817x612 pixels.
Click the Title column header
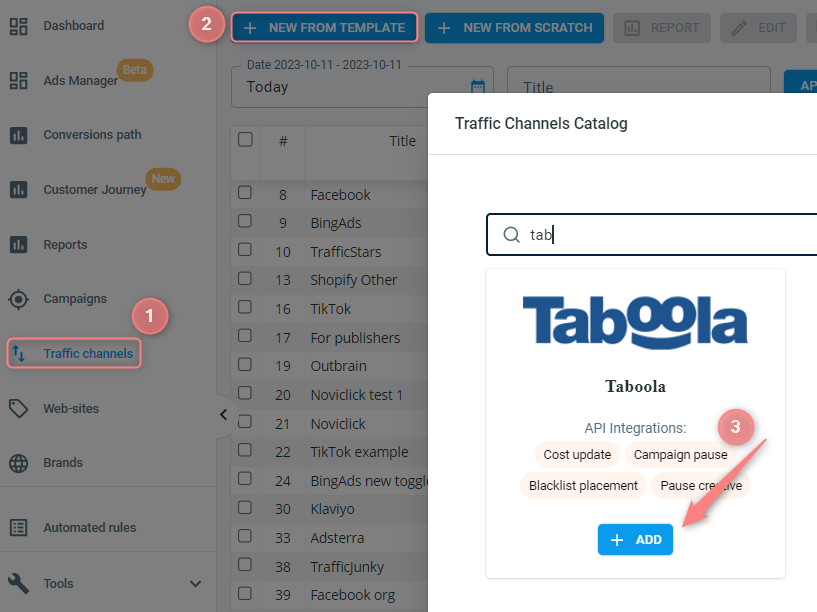click(x=402, y=141)
